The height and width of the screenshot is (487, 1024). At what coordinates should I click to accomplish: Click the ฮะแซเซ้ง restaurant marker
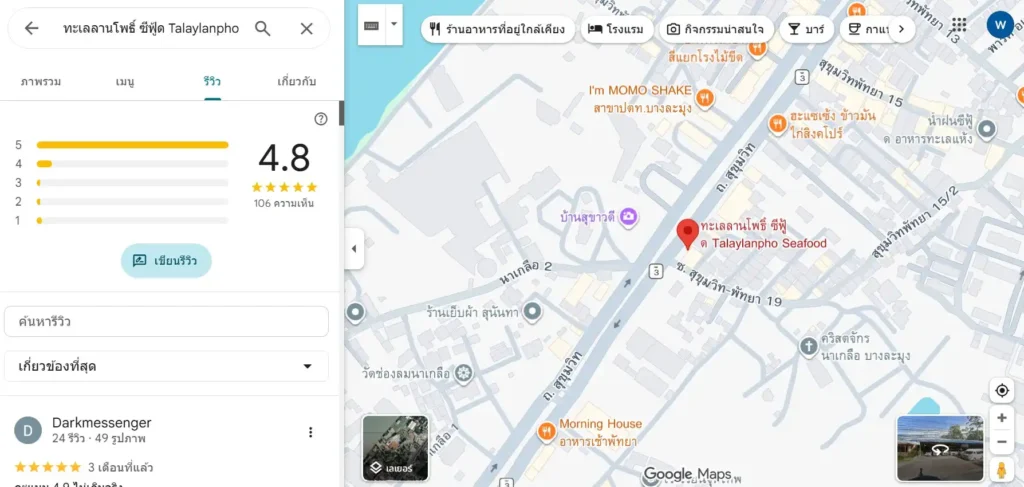point(777,123)
